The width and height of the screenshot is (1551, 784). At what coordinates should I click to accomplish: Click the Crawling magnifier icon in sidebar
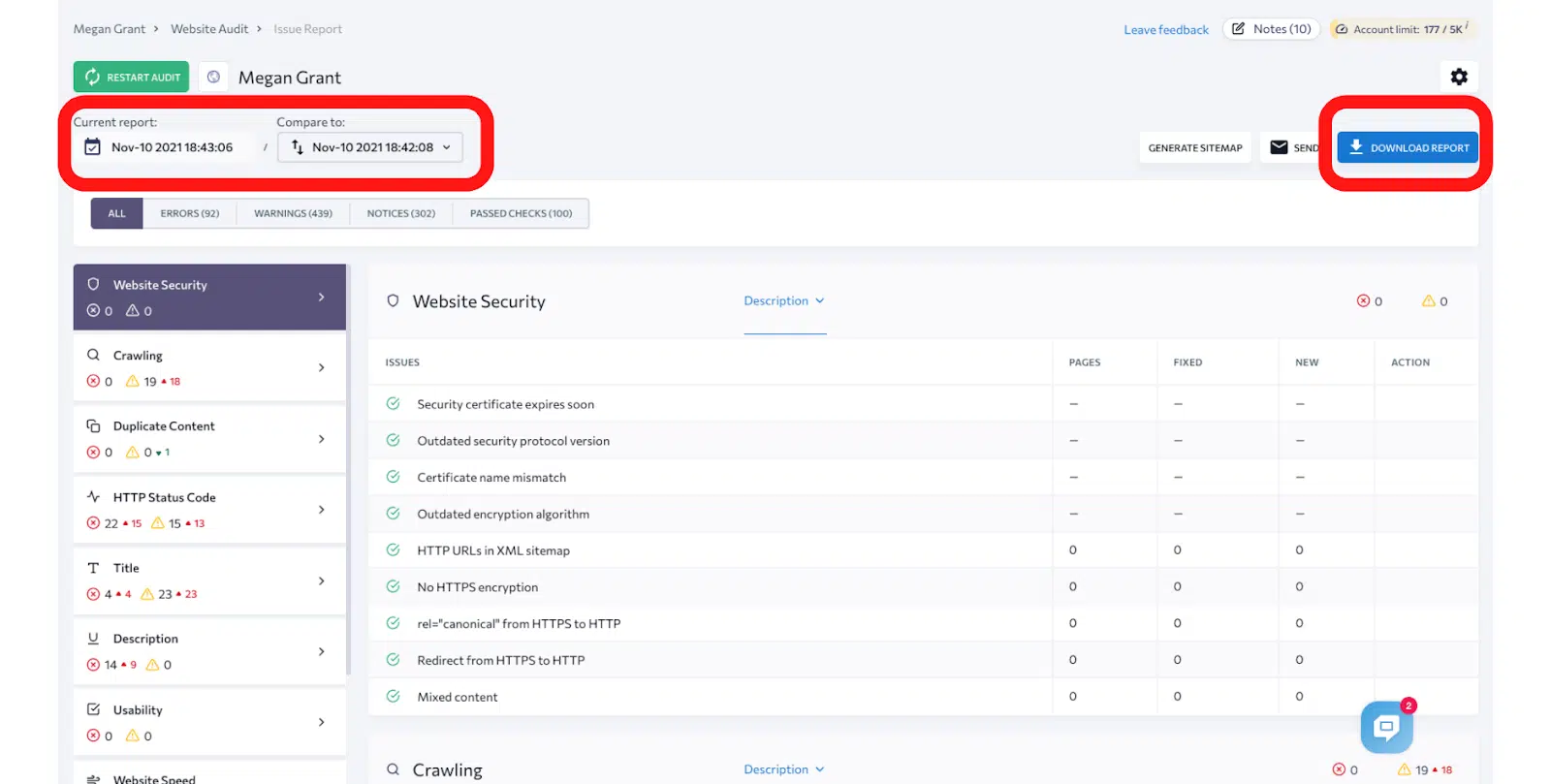94,356
